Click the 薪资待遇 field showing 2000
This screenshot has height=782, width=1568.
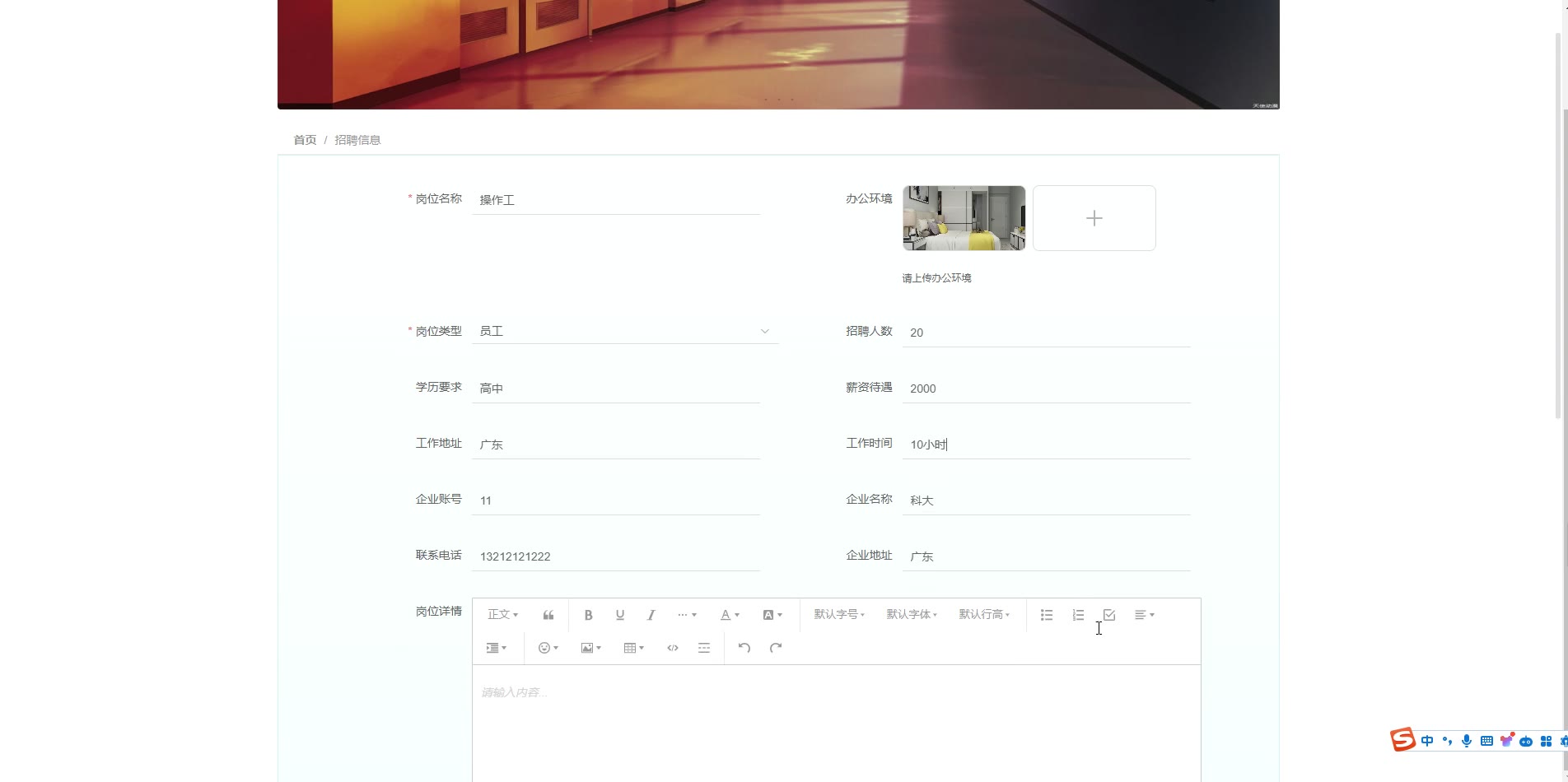coord(1047,389)
